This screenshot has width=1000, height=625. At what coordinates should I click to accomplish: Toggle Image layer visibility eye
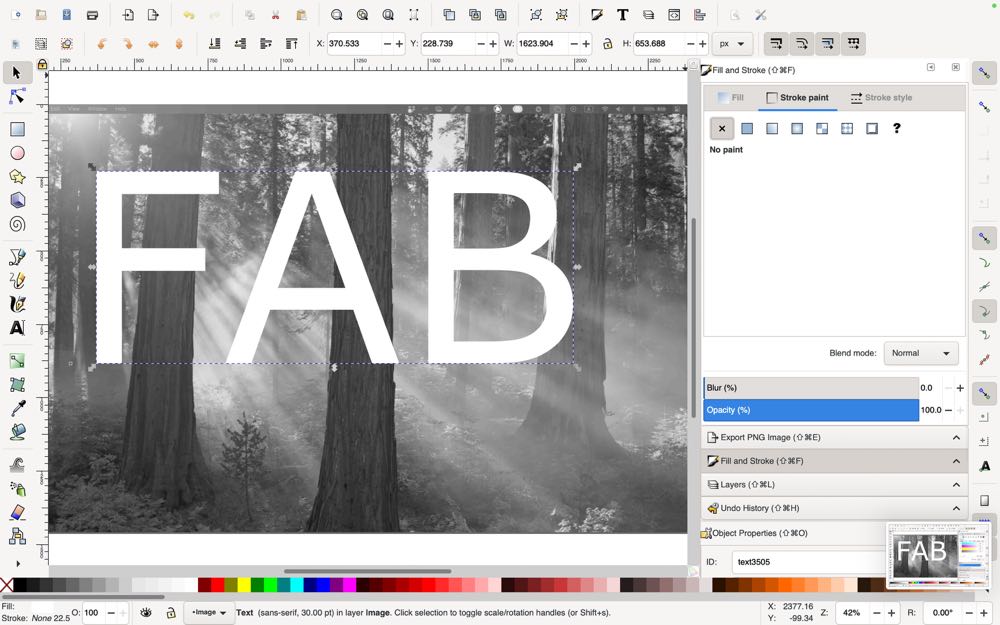145,612
